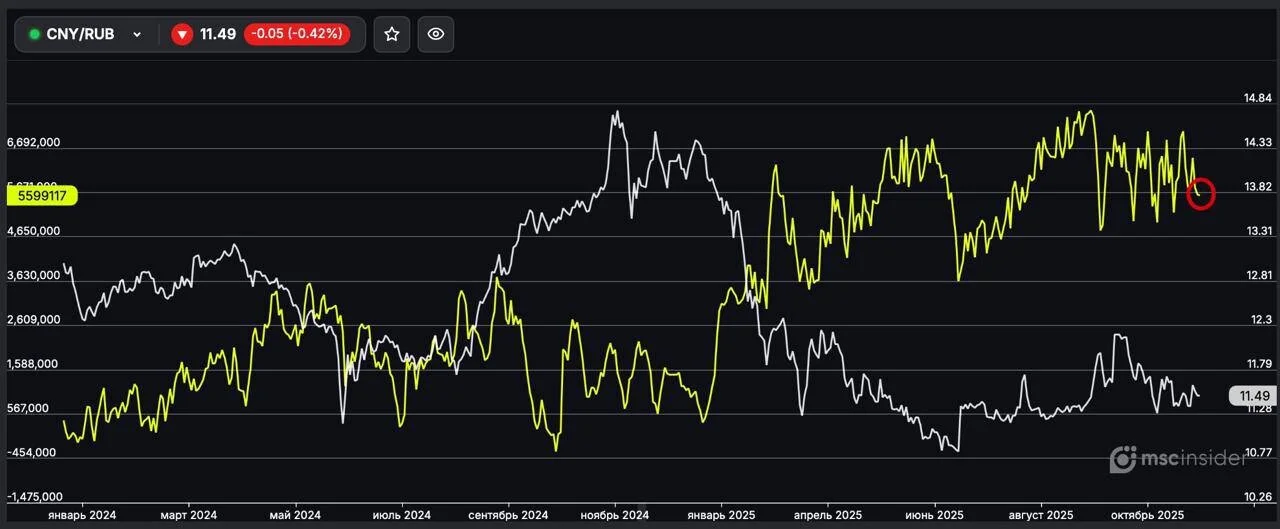Click the white line peak near ноябрь 2024
The width and height of the screenshot is (1280, 529).
[x=616, y=113]
